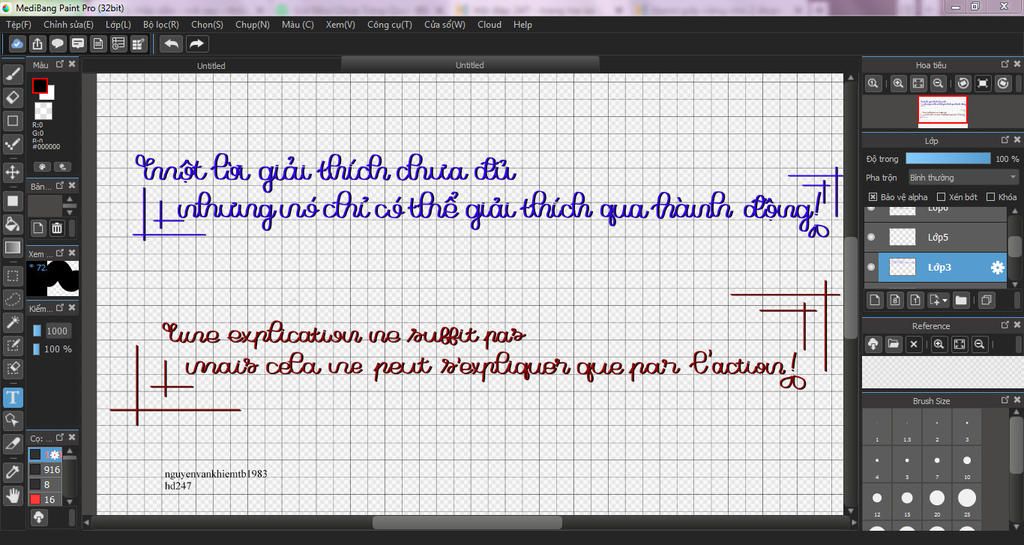Click the cloud save icon in toolbar

[17, 44]
